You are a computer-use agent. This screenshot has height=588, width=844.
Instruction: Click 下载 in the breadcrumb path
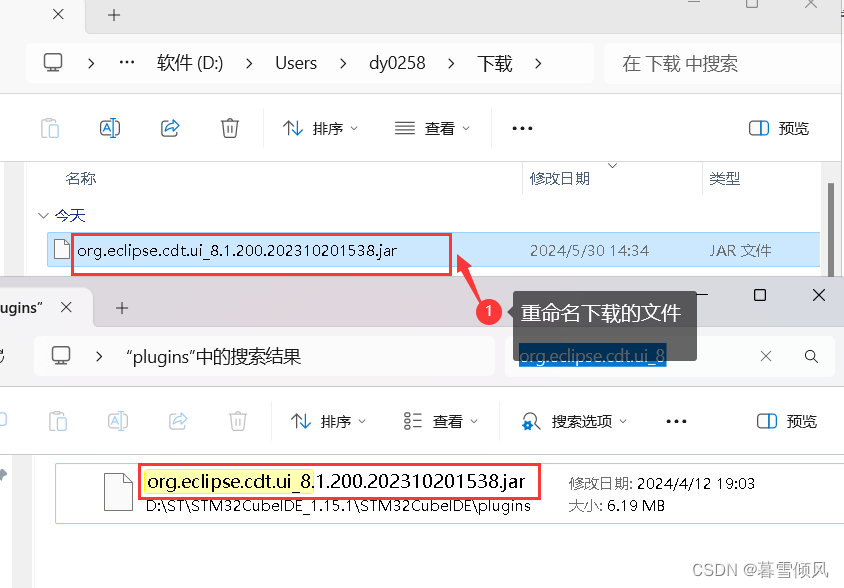(495, 63)
